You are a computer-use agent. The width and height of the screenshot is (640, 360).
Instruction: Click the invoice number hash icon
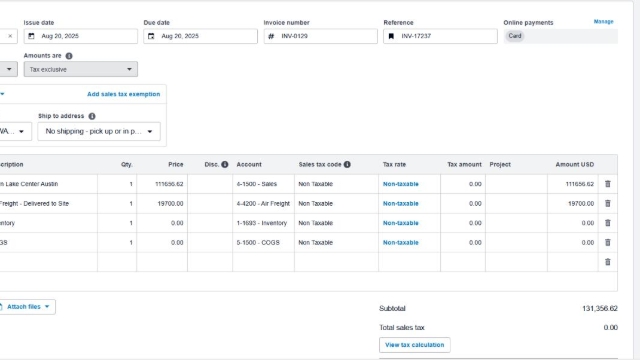pos(271,36)
